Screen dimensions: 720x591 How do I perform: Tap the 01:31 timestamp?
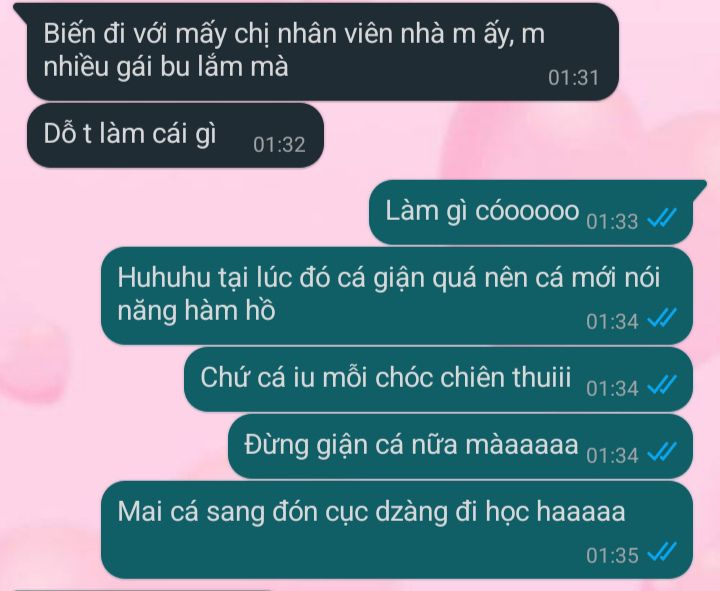[x=574, y=78]
